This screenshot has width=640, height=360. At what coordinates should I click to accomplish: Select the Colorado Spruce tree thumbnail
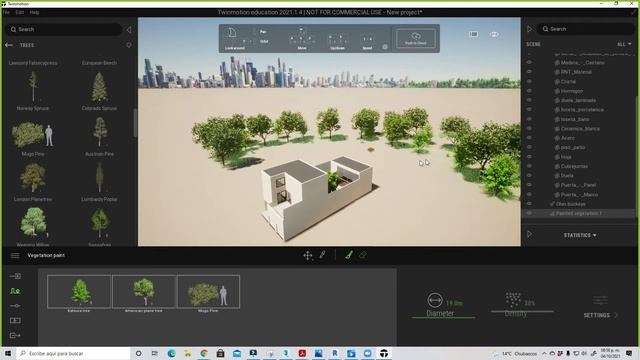coord(100,87)
